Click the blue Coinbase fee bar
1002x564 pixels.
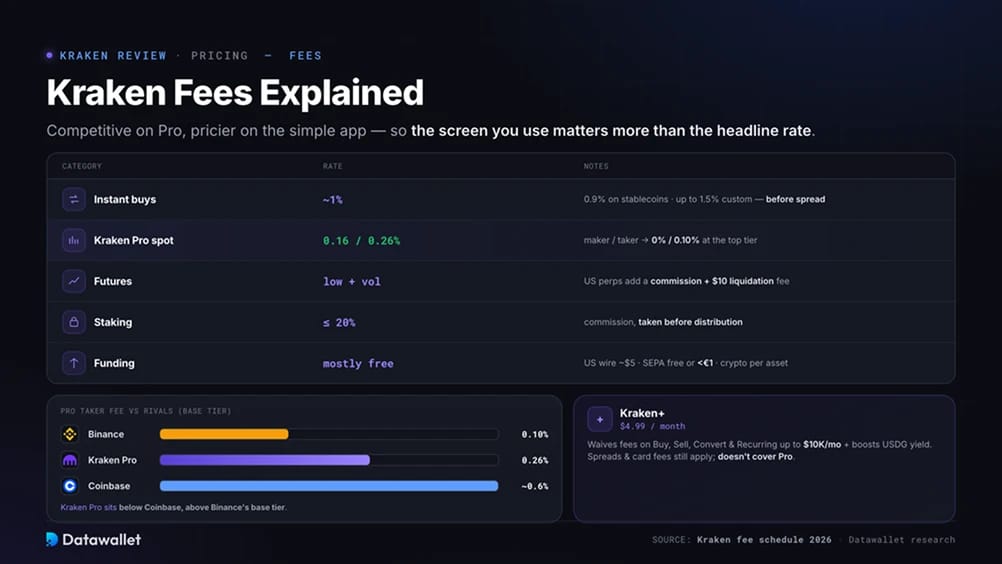click(328, 486)
